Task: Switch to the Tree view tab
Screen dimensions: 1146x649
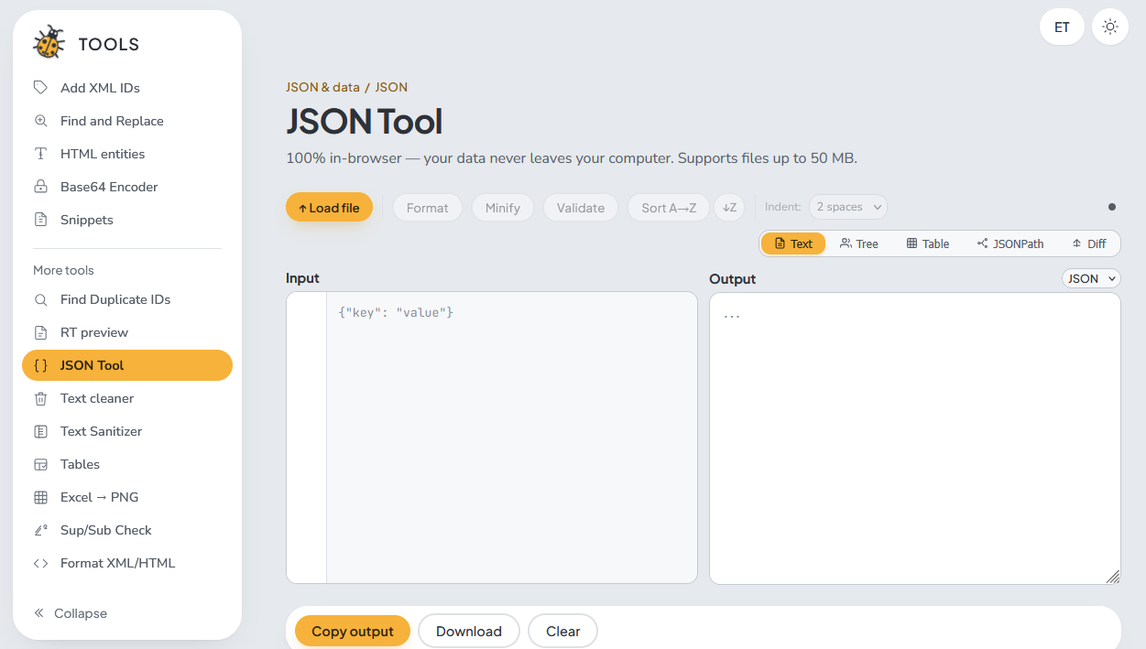Action: (x=859, y=243)
